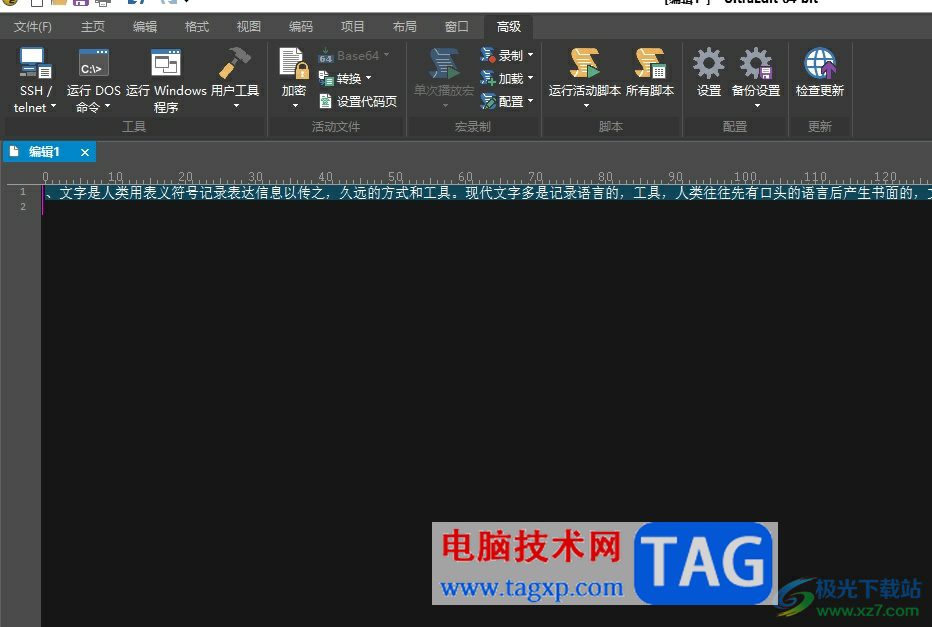Click the 设置代码页 icon
Screen dimensions: 932x627
tap(325, 101)
